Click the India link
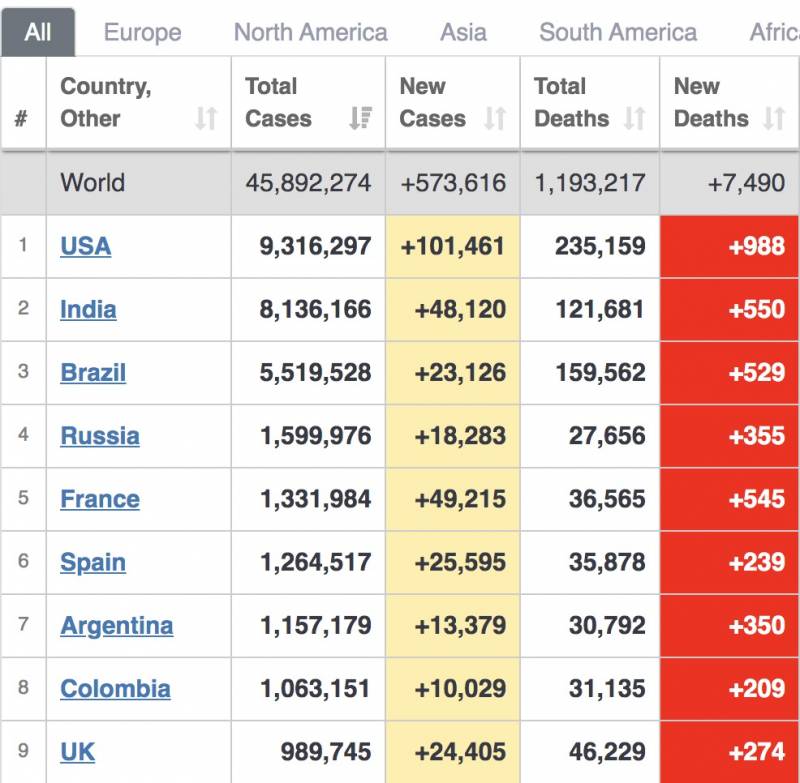This screenshot has height=783, width=800. click(x=88, y=309)
